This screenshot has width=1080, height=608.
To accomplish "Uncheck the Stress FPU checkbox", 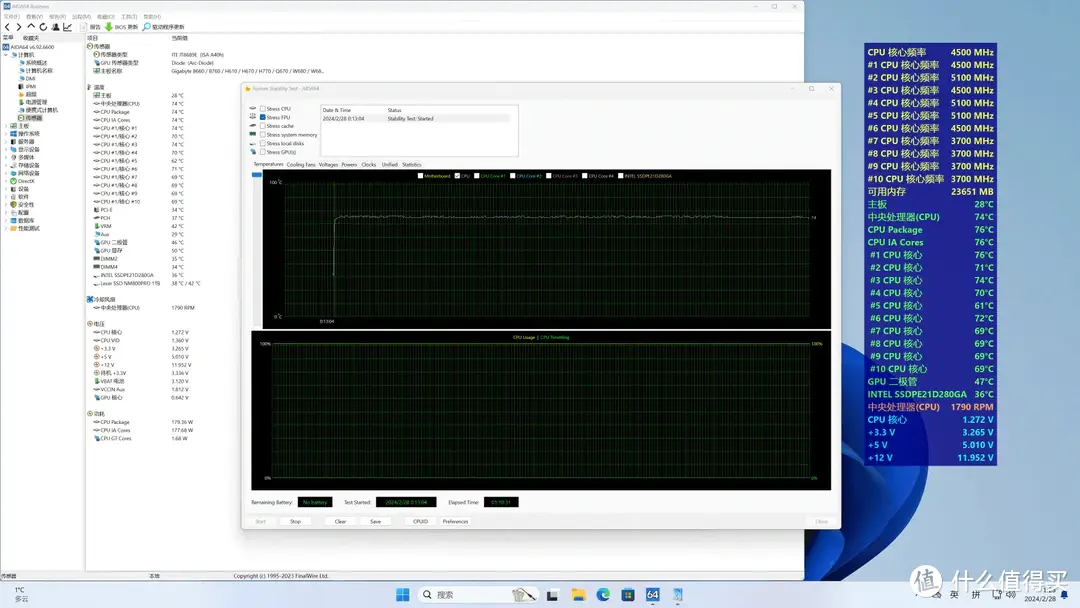I will (262, 117).
